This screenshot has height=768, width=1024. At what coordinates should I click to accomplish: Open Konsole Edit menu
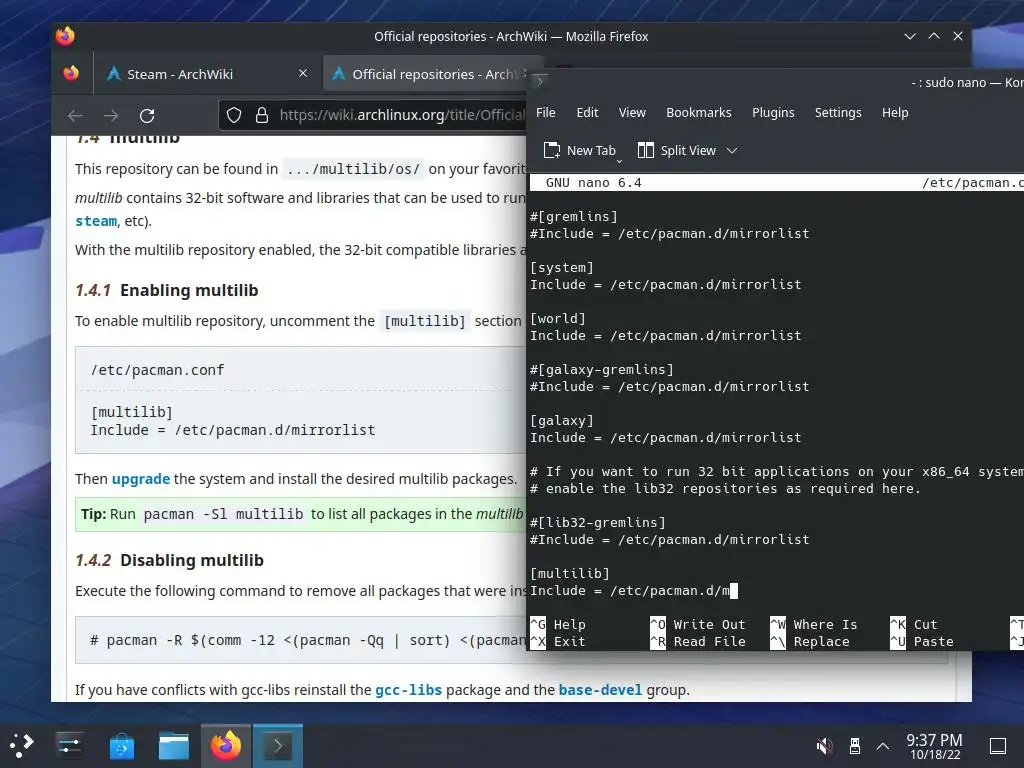click(x=587, y=112)
